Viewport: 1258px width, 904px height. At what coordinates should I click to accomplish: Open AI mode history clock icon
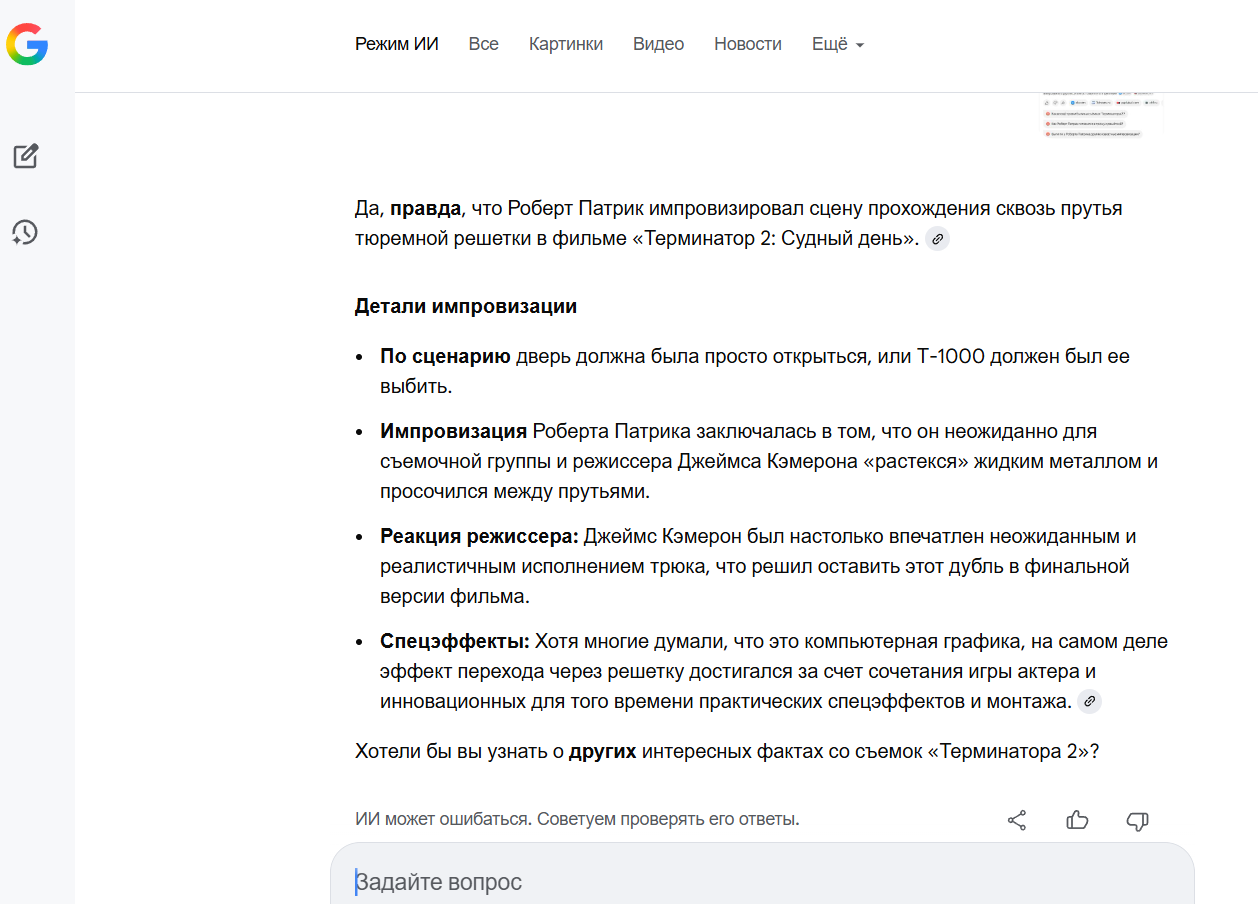(25, 233)
